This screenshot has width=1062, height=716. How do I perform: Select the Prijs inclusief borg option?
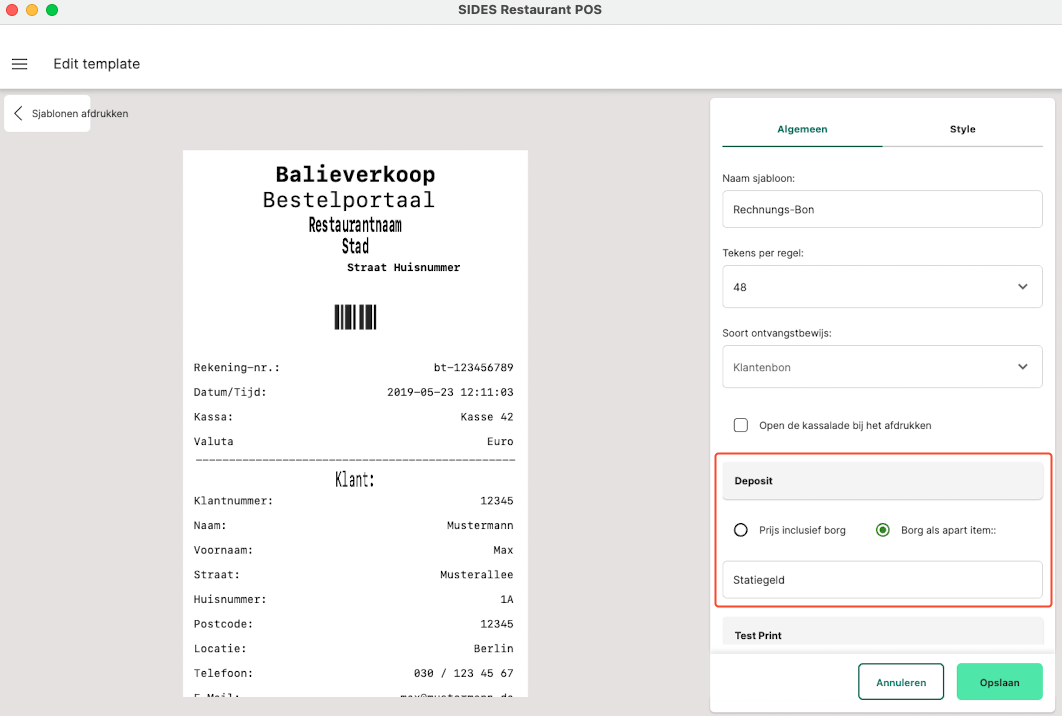click(741, 530)
